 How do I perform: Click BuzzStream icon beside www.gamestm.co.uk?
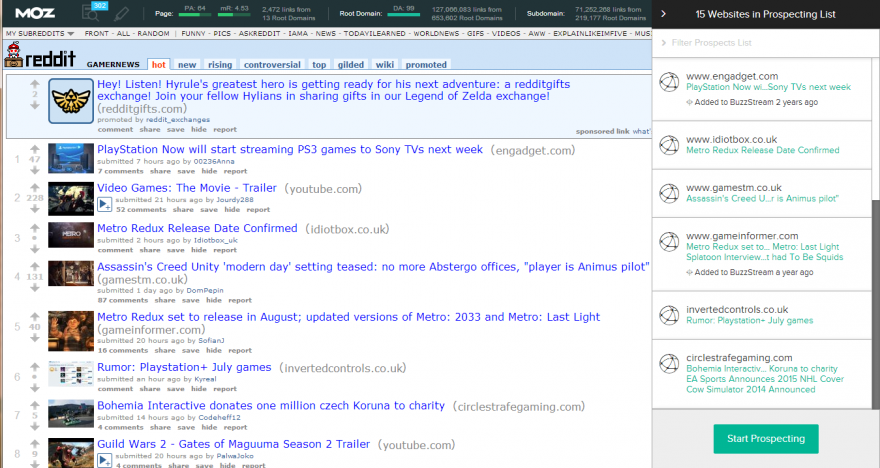668,194
